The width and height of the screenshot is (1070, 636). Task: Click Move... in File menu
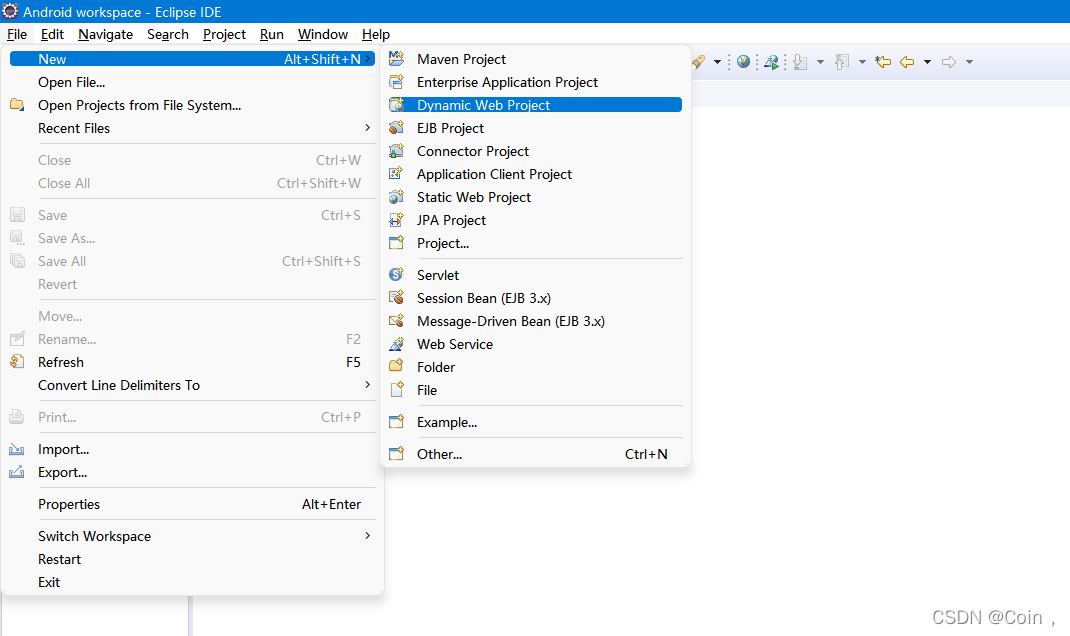coord(192,317)
